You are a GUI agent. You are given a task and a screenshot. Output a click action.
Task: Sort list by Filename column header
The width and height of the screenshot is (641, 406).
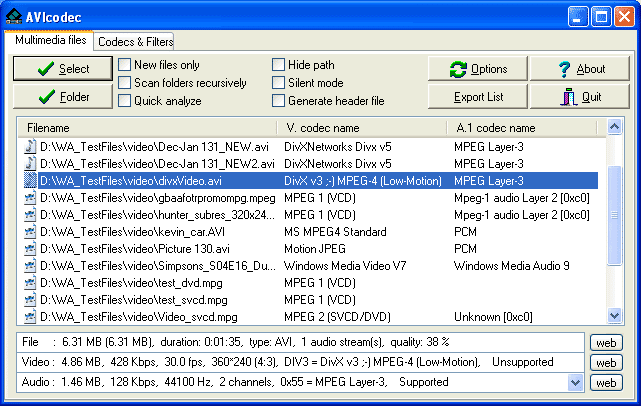pyautogui.click(x=150, y=128)
